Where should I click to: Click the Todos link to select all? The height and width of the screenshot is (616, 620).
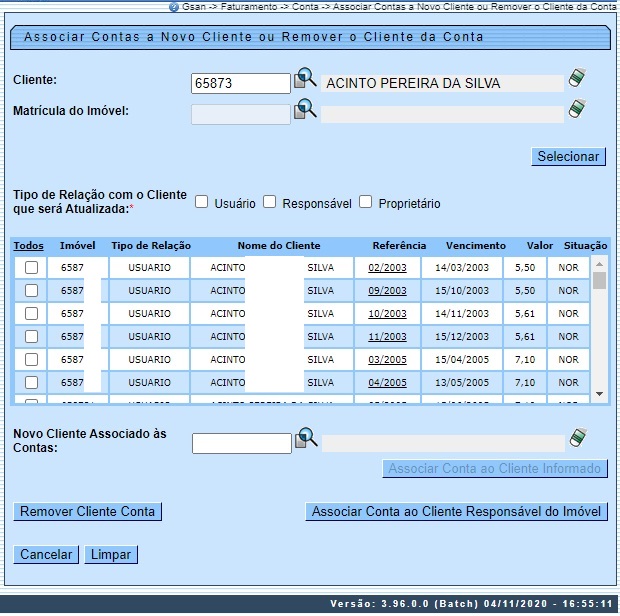click(x=29, y=245)
